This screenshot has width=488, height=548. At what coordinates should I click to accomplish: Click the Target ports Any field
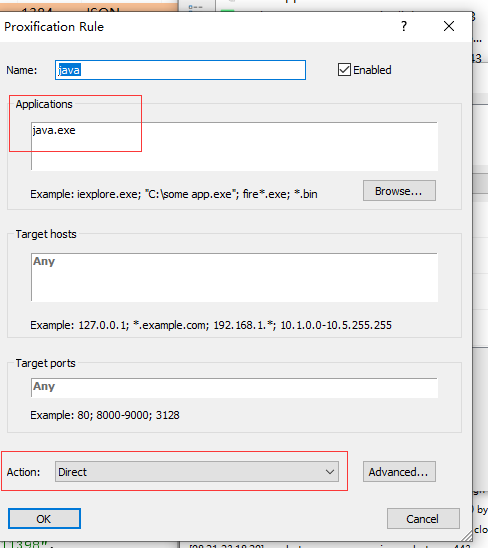coord(234,388)
